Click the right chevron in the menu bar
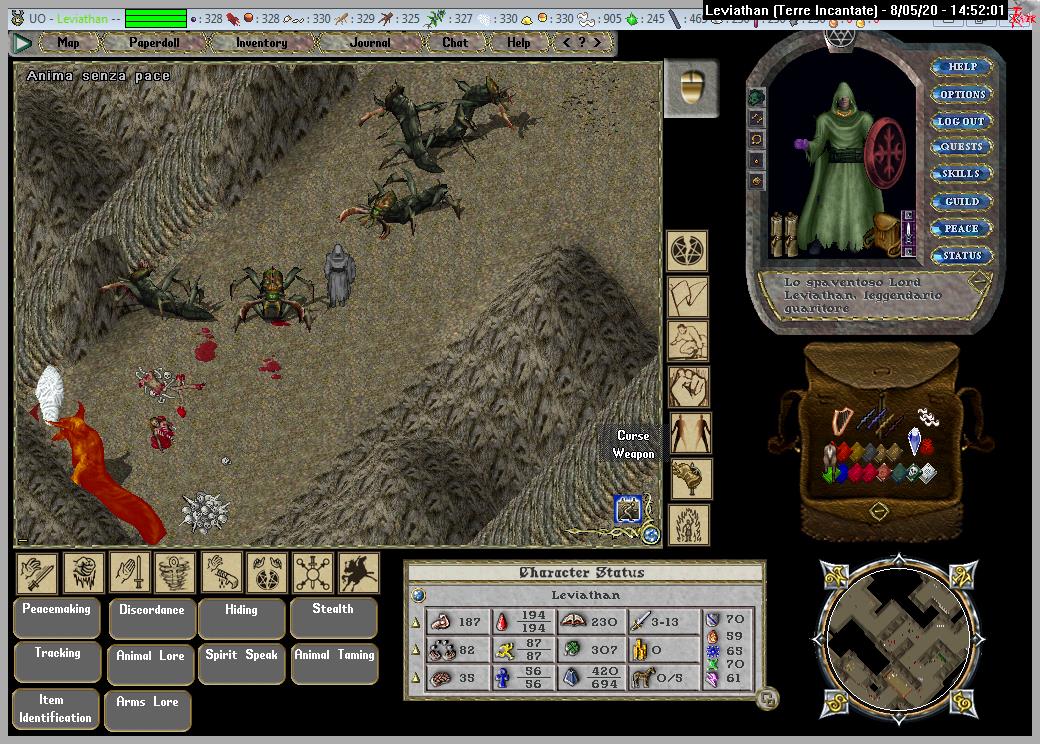This screenshot has width=1040, height=744. coord(598,42)
